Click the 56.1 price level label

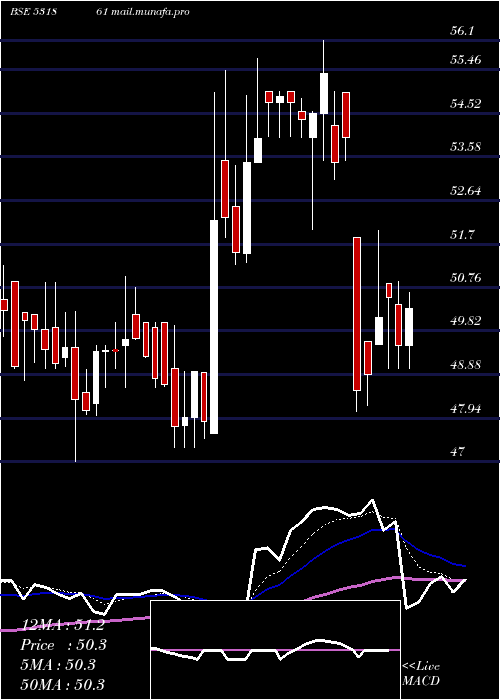pos(462,31)
